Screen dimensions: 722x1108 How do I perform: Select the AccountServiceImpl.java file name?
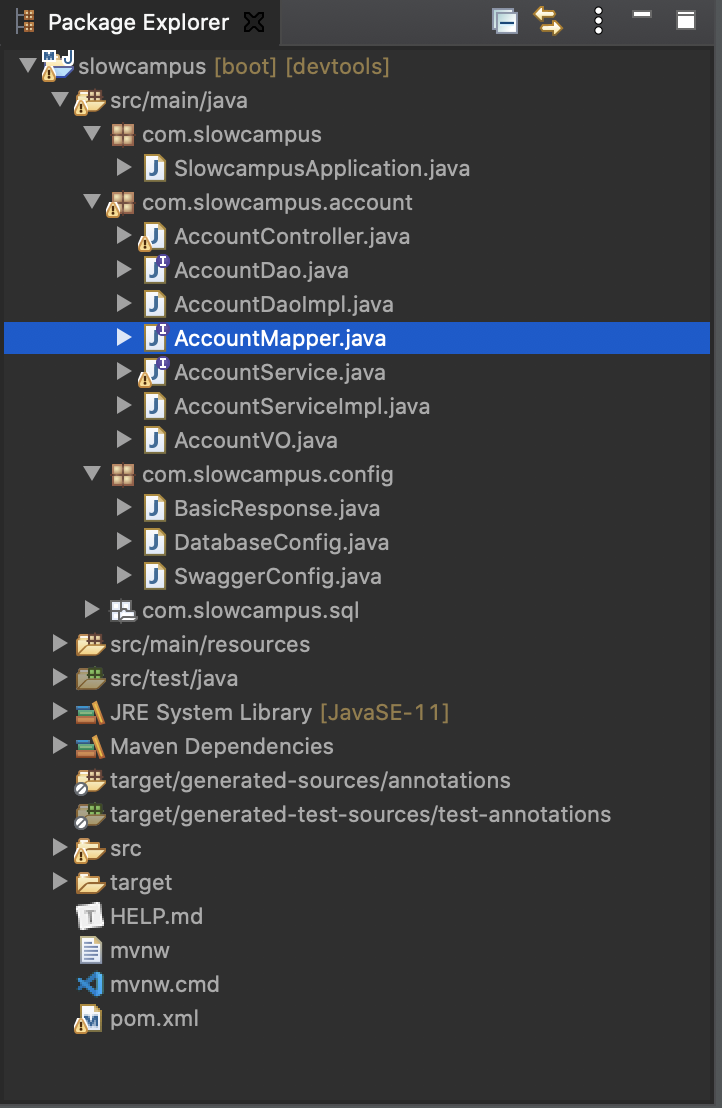(302, 406)
